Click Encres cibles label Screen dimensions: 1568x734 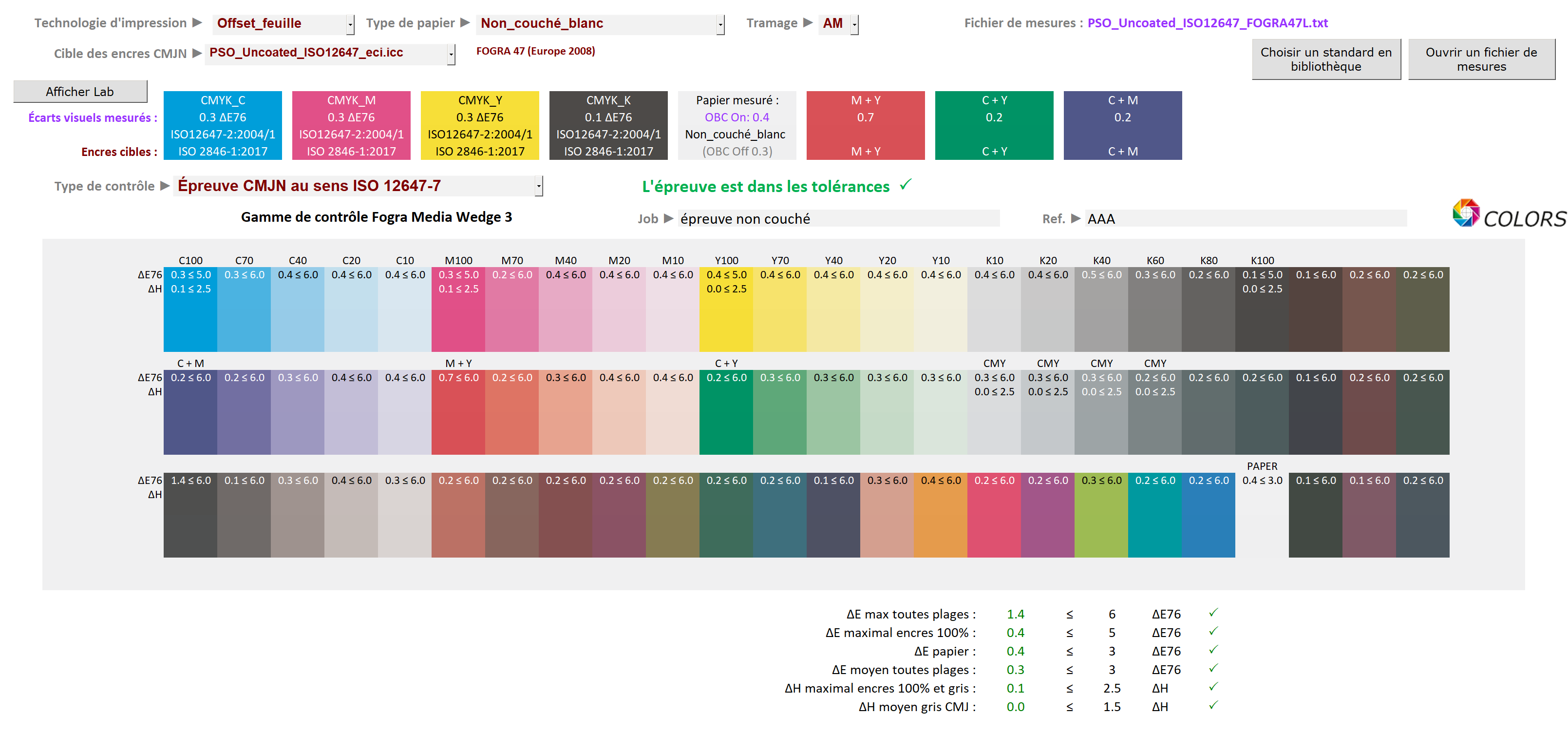pyautogui.click(x=119, y=152)
